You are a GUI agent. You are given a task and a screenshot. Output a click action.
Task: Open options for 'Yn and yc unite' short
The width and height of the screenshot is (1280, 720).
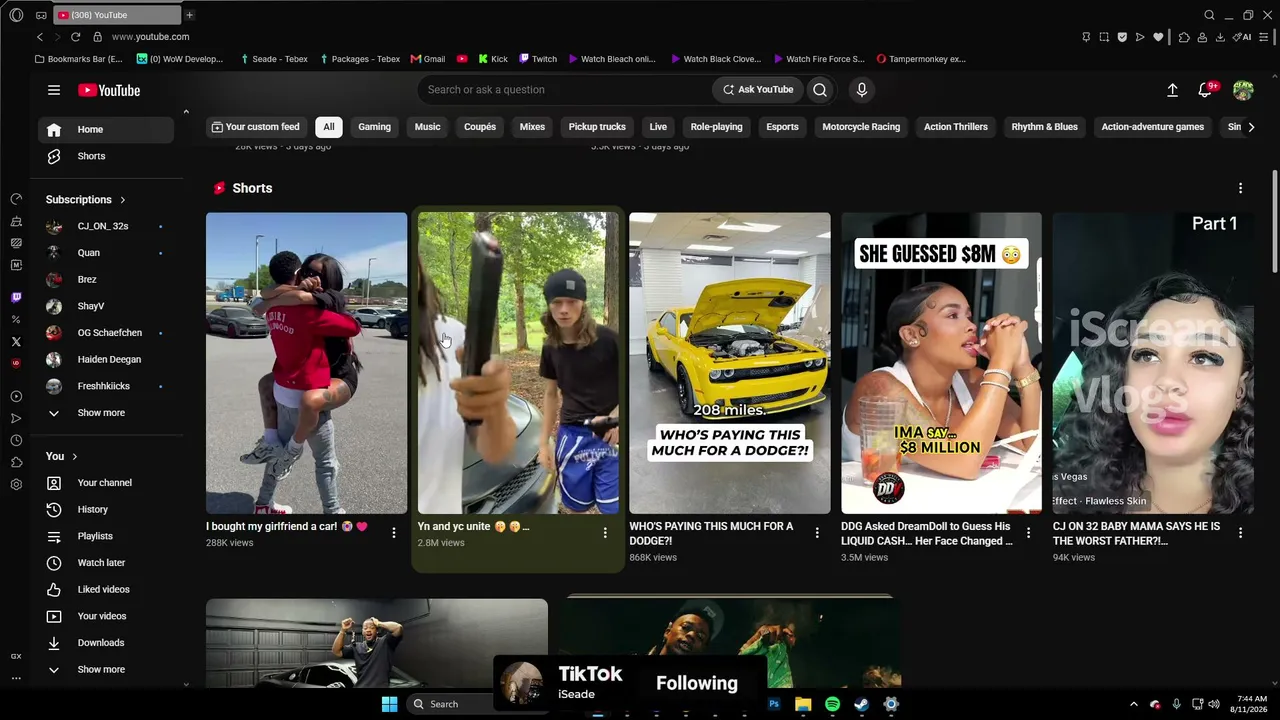604,533
